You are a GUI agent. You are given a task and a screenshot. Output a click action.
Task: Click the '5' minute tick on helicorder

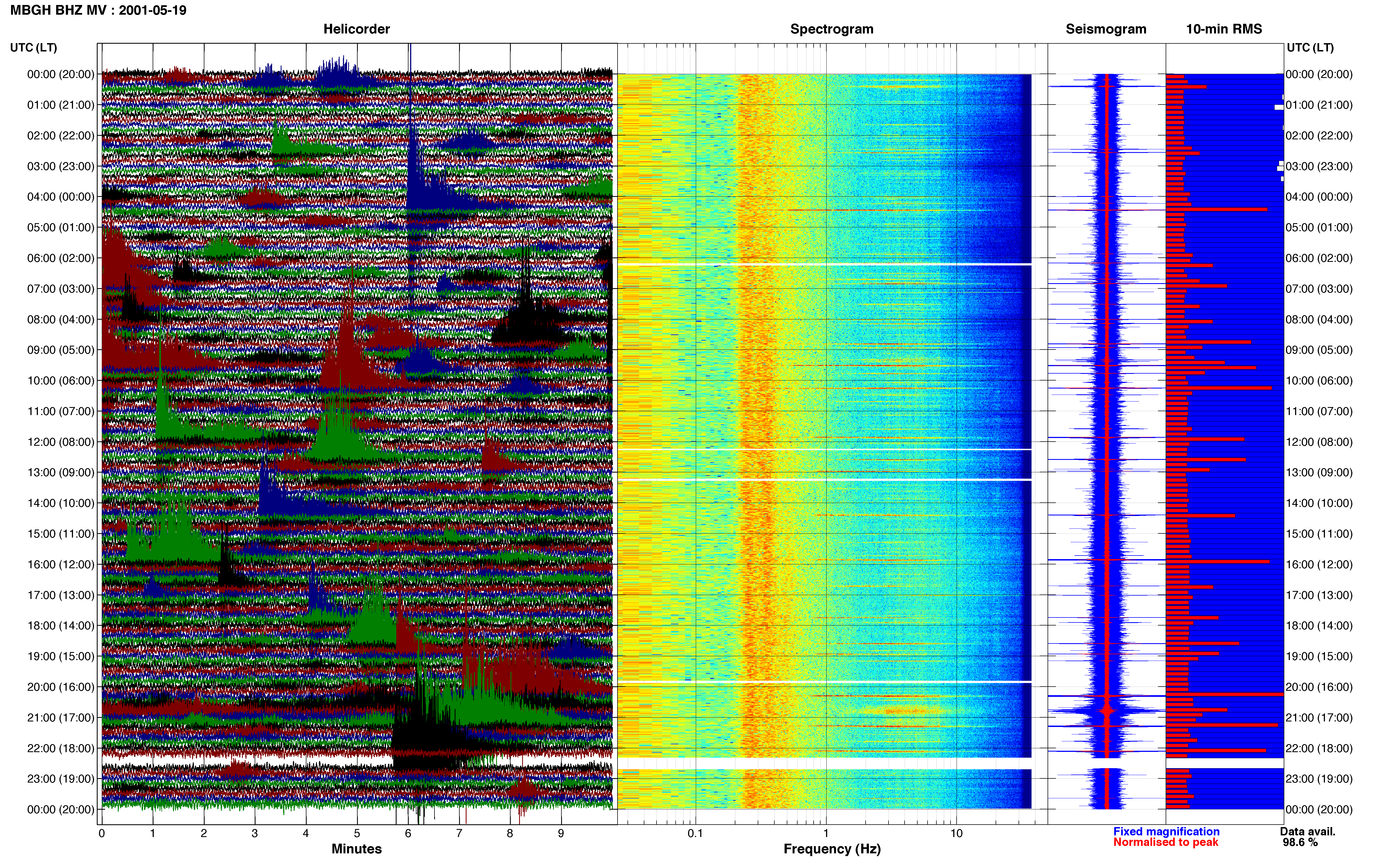tap(357, 833)
